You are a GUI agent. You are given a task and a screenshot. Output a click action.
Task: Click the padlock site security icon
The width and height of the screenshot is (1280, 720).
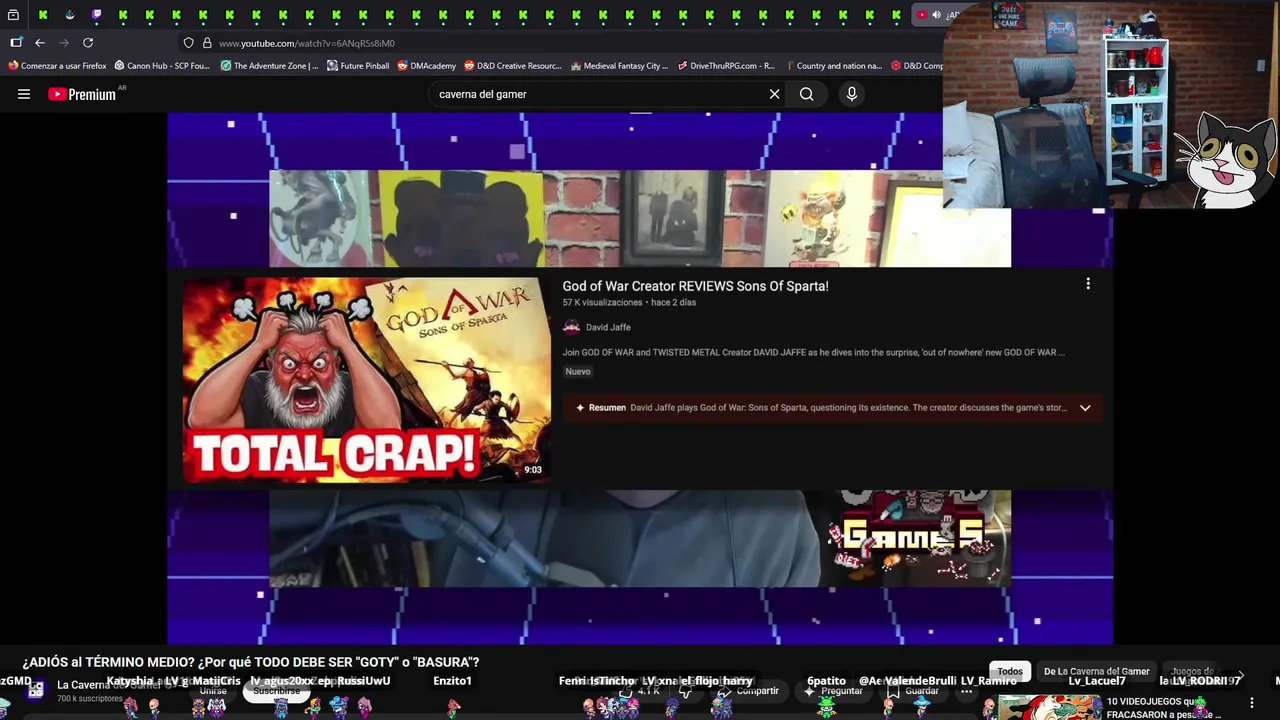[x=207, y=43]
